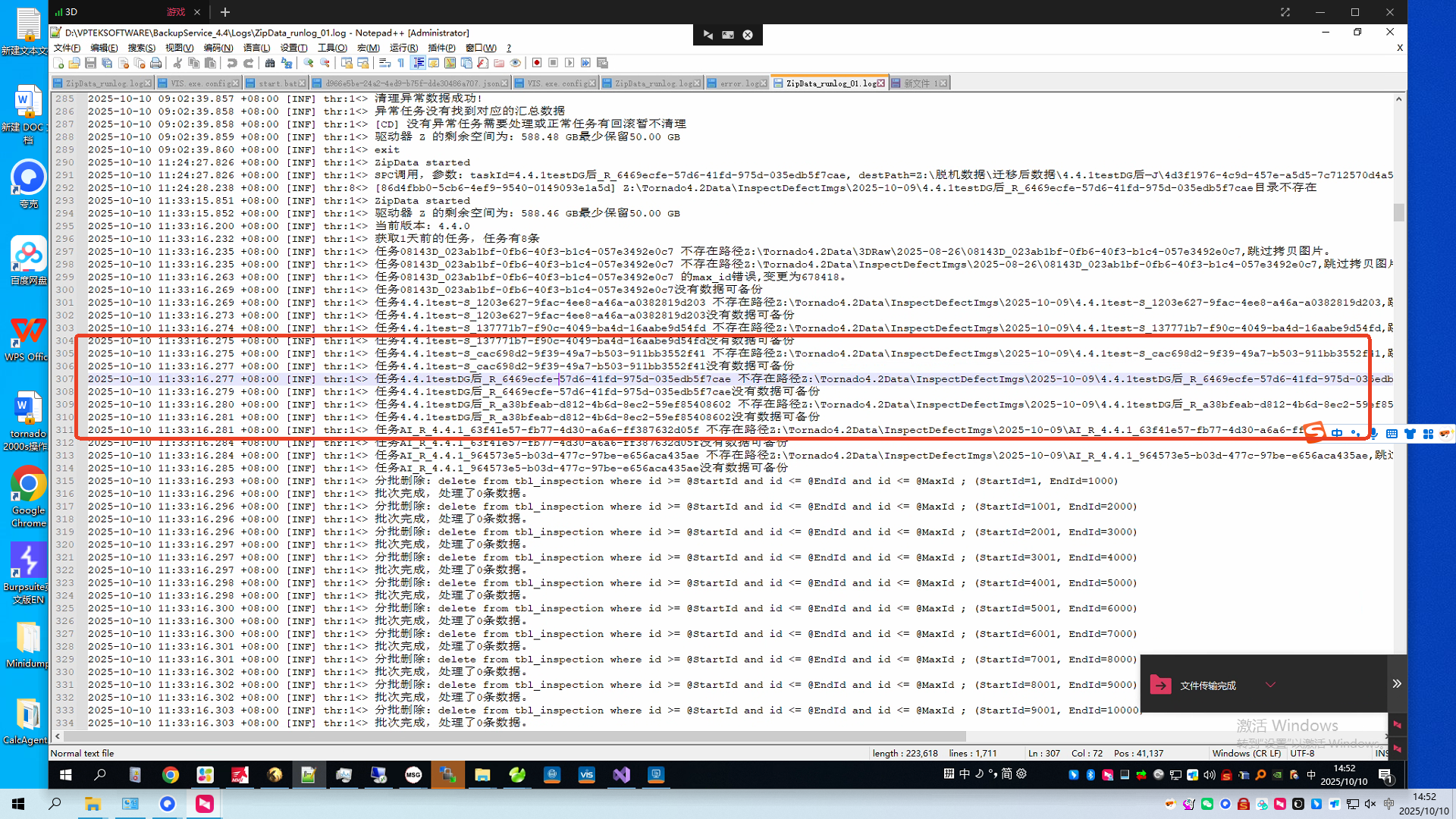Close the start.bat tab
The image size is (1456, 819).
pyautogui.click(x=303, y=83)
